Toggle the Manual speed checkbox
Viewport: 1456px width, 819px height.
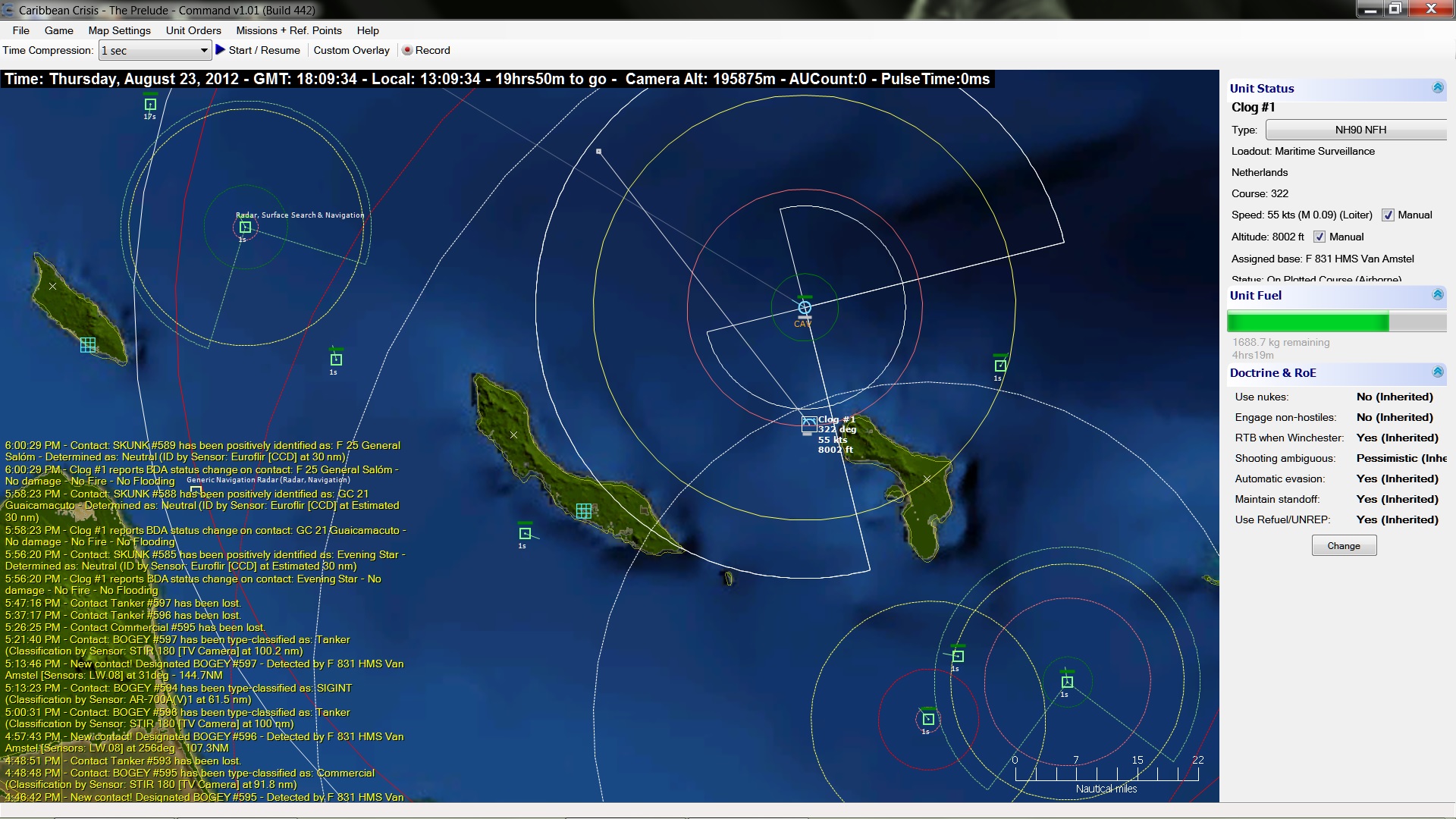pos(1388,215)
